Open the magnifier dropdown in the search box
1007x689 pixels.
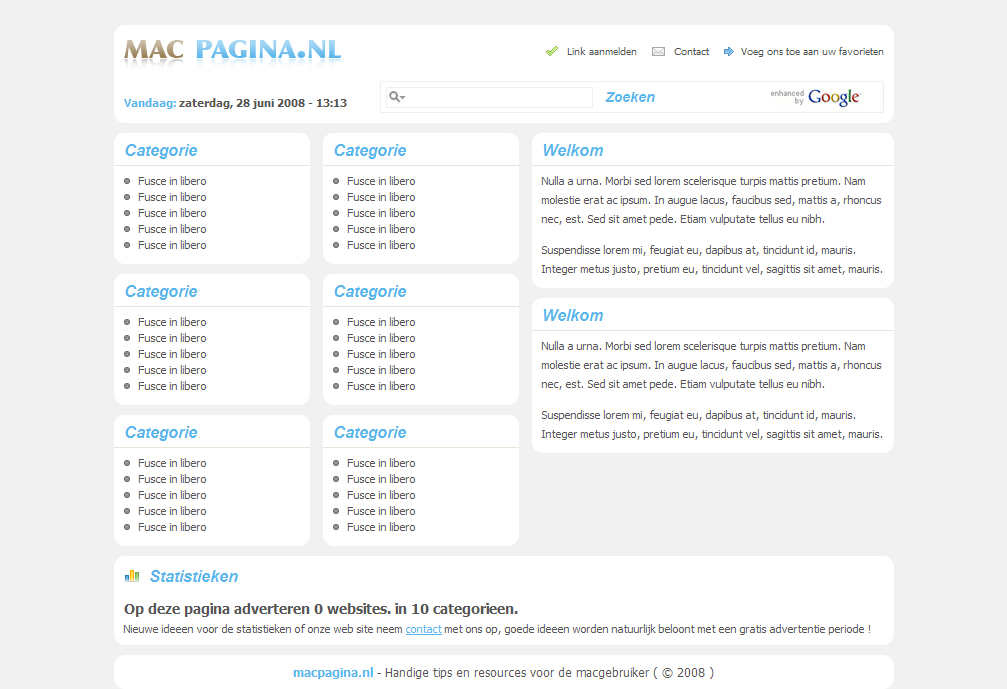[x=397, y=97]
